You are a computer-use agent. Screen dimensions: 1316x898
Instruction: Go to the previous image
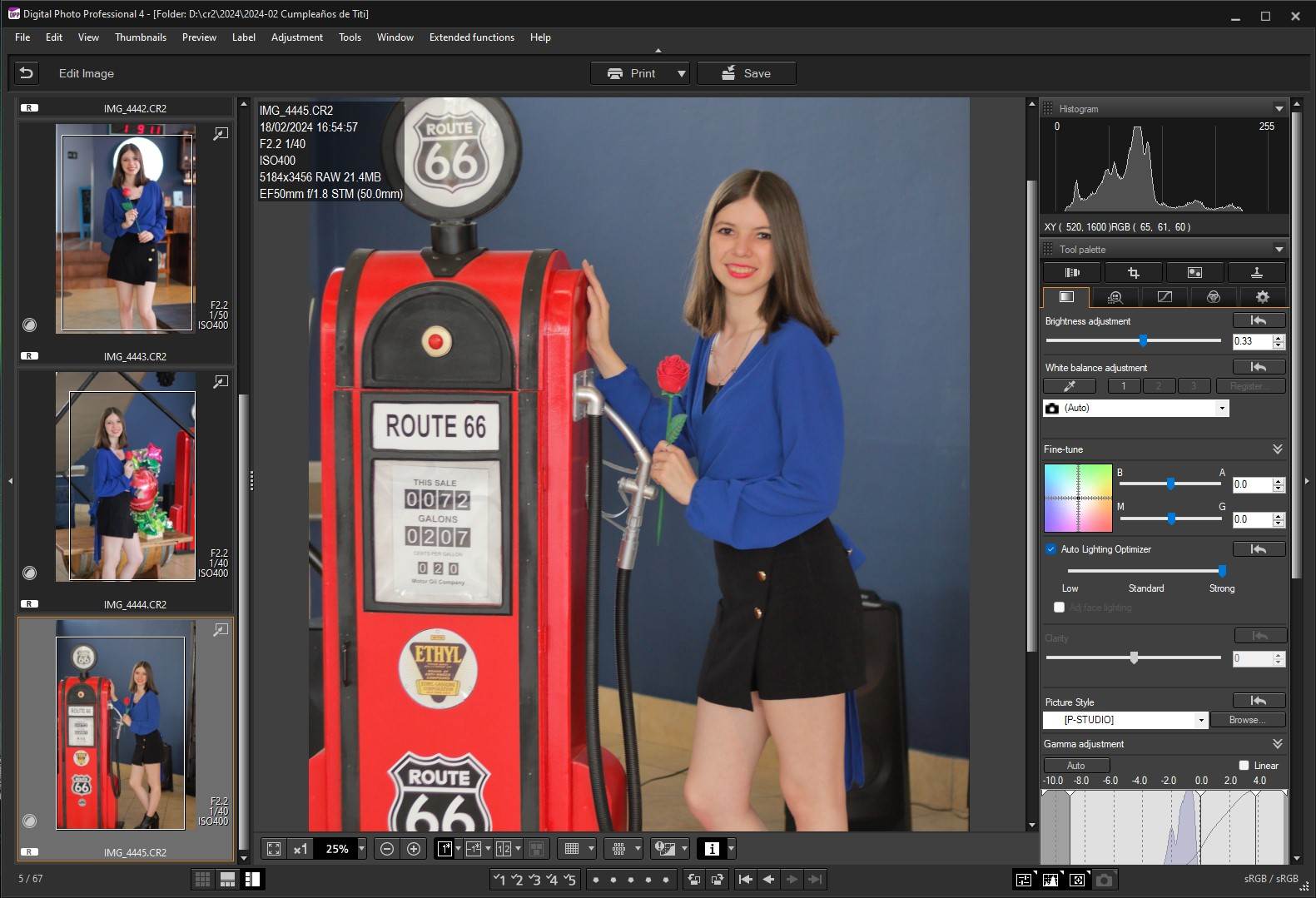click(x=769, y=879)
